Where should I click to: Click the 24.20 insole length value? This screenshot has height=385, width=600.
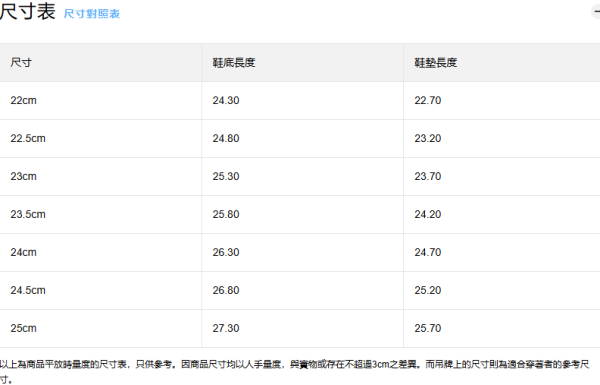point(428,214)
